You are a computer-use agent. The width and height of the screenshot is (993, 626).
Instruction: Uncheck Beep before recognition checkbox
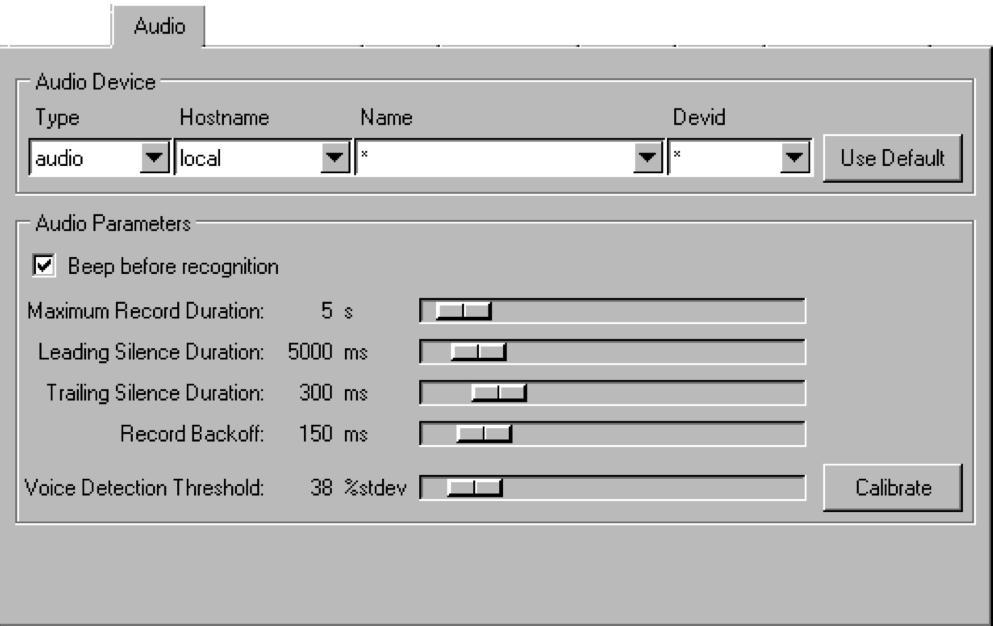pyautogui.click(x=44, y=265)
